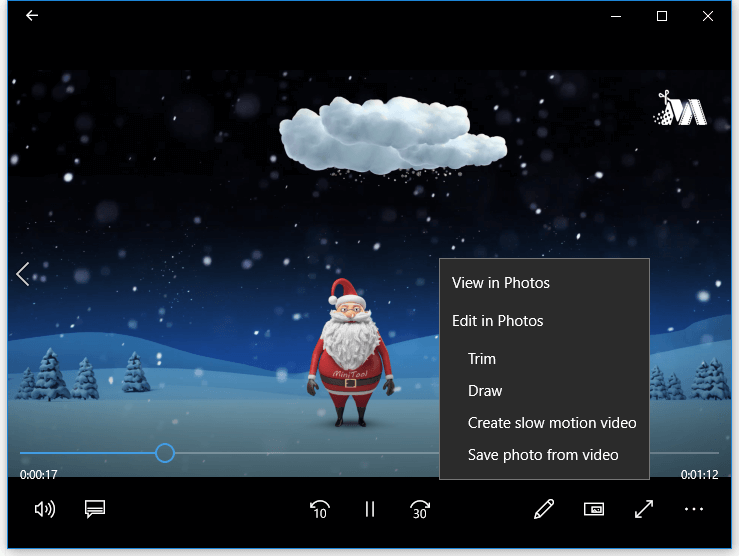Click the pencil edit icon
Image resolution: width=739 pixels, height=556 pixels.
point(543,509)
